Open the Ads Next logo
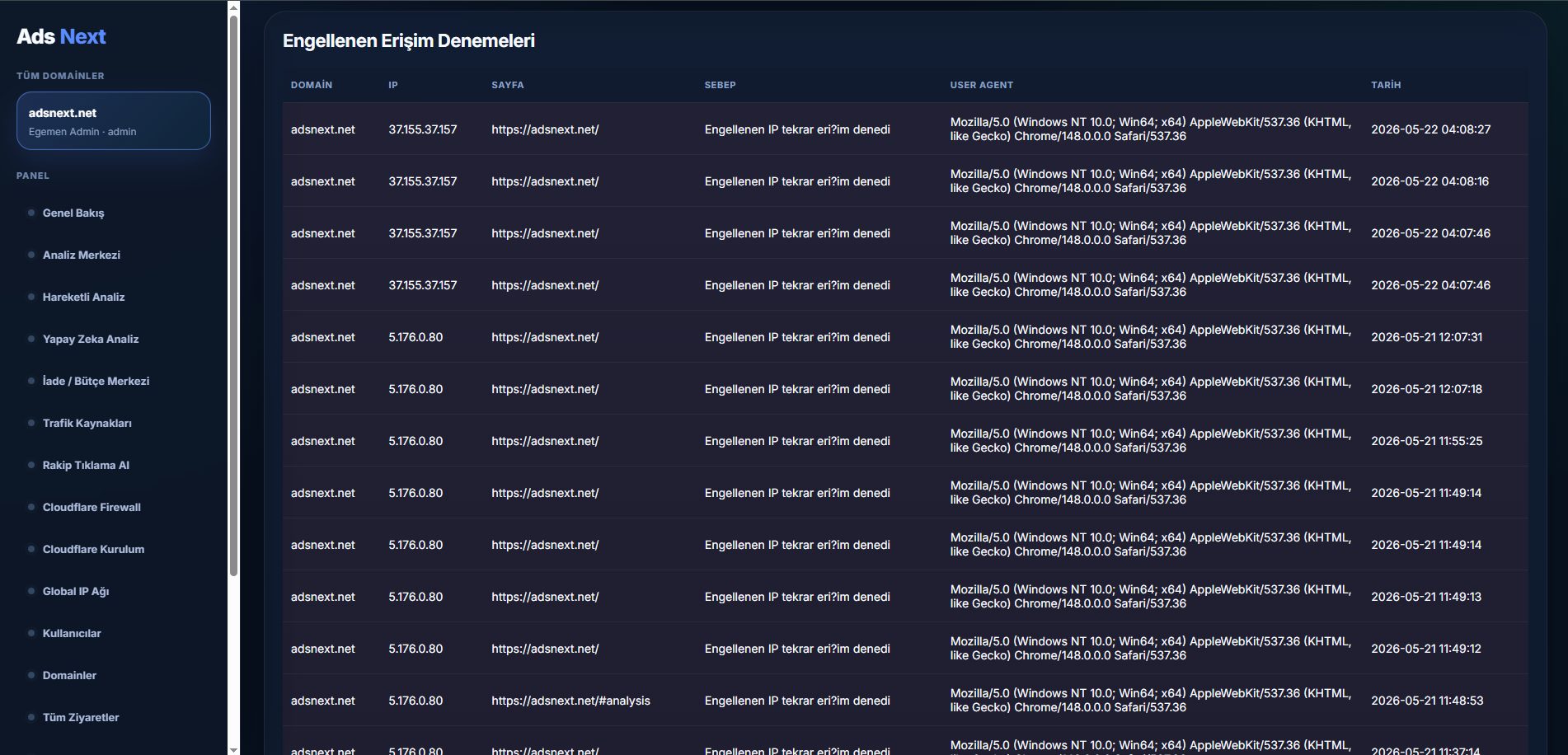 (61, 36)
